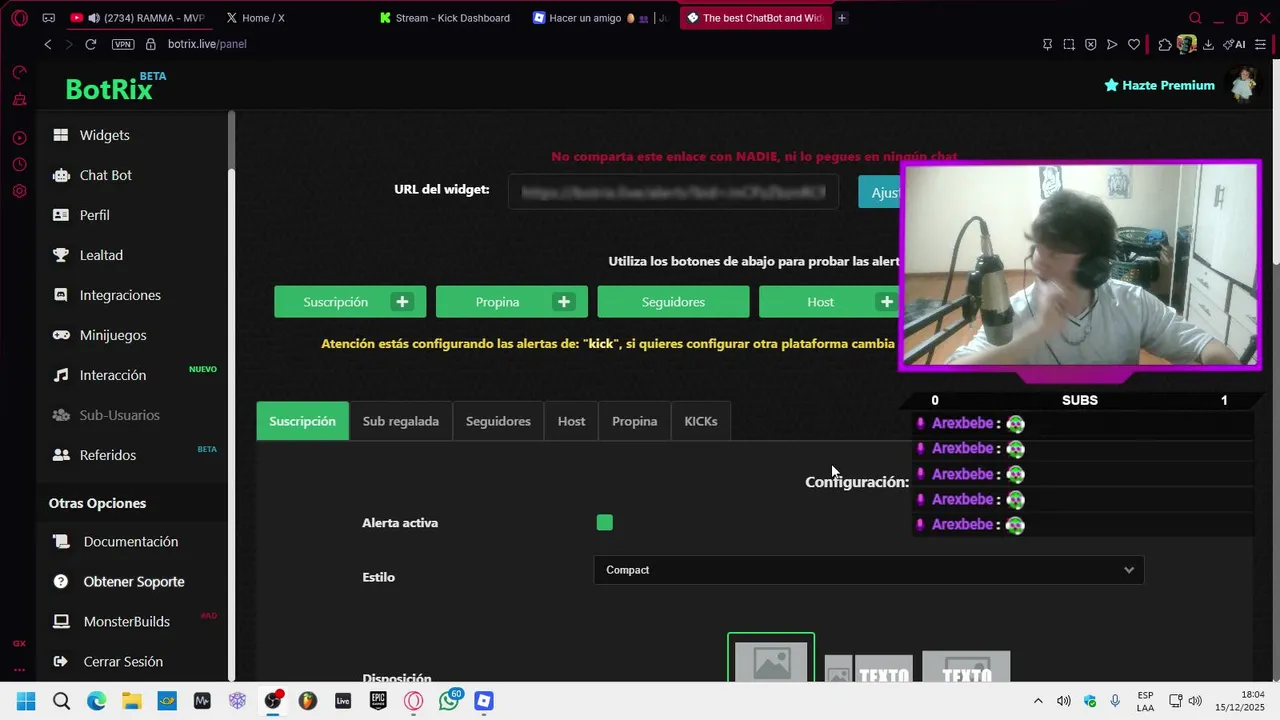
Task: Open Windows taskbar search
Action: click(x=61, y=701)
